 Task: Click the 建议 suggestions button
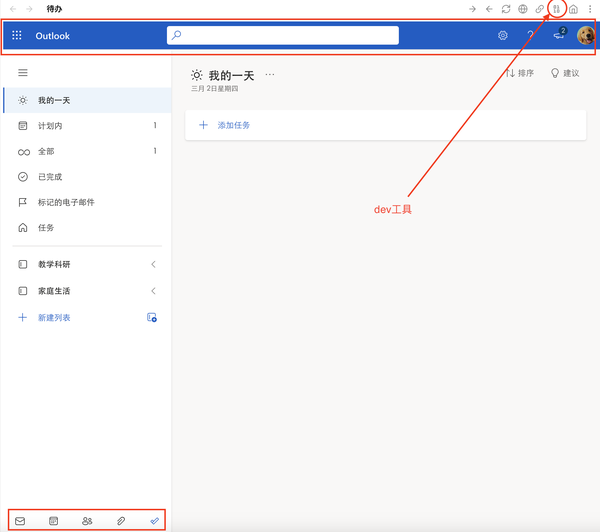click(565, 73)
